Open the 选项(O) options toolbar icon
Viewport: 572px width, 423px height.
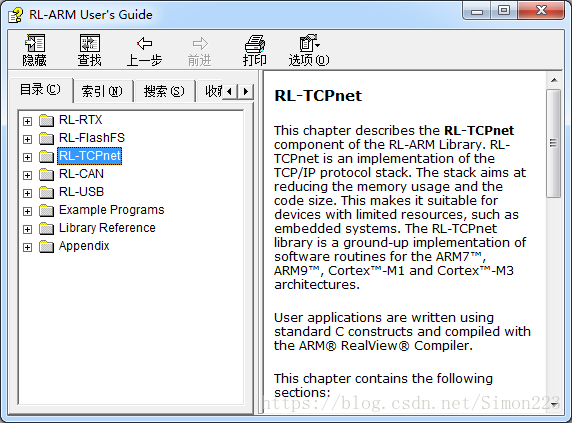(x=309, y=43)
